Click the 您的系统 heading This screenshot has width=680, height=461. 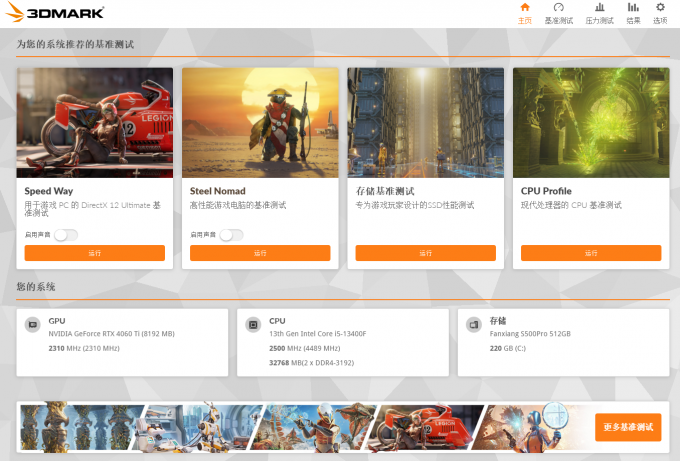[36, 287]
